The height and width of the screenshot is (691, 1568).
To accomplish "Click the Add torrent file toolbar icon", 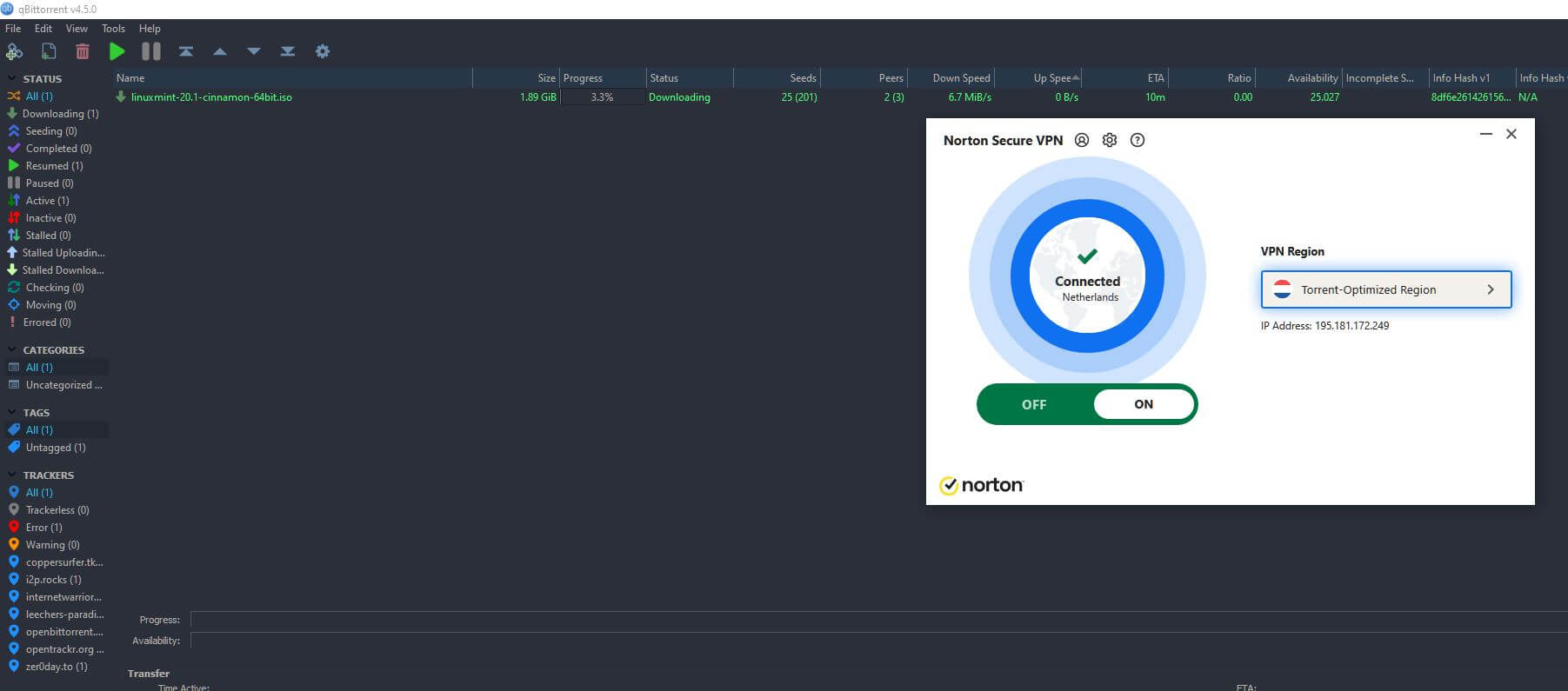I will coord(49,52).
